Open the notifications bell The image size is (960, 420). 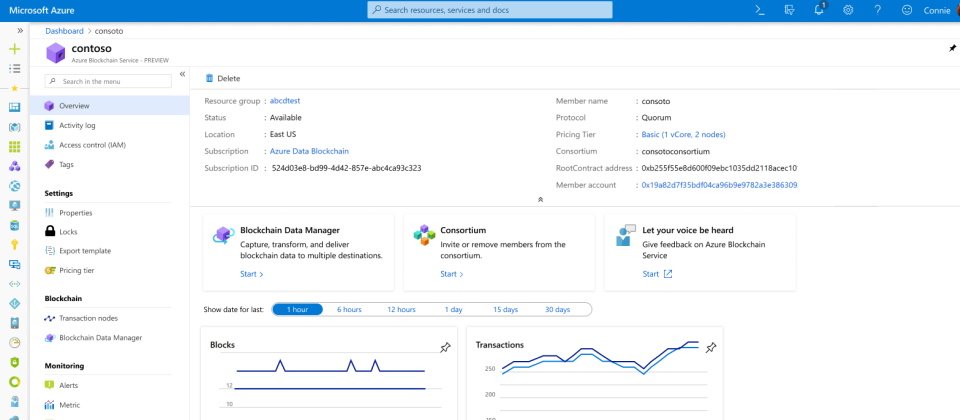coord(819,10)
